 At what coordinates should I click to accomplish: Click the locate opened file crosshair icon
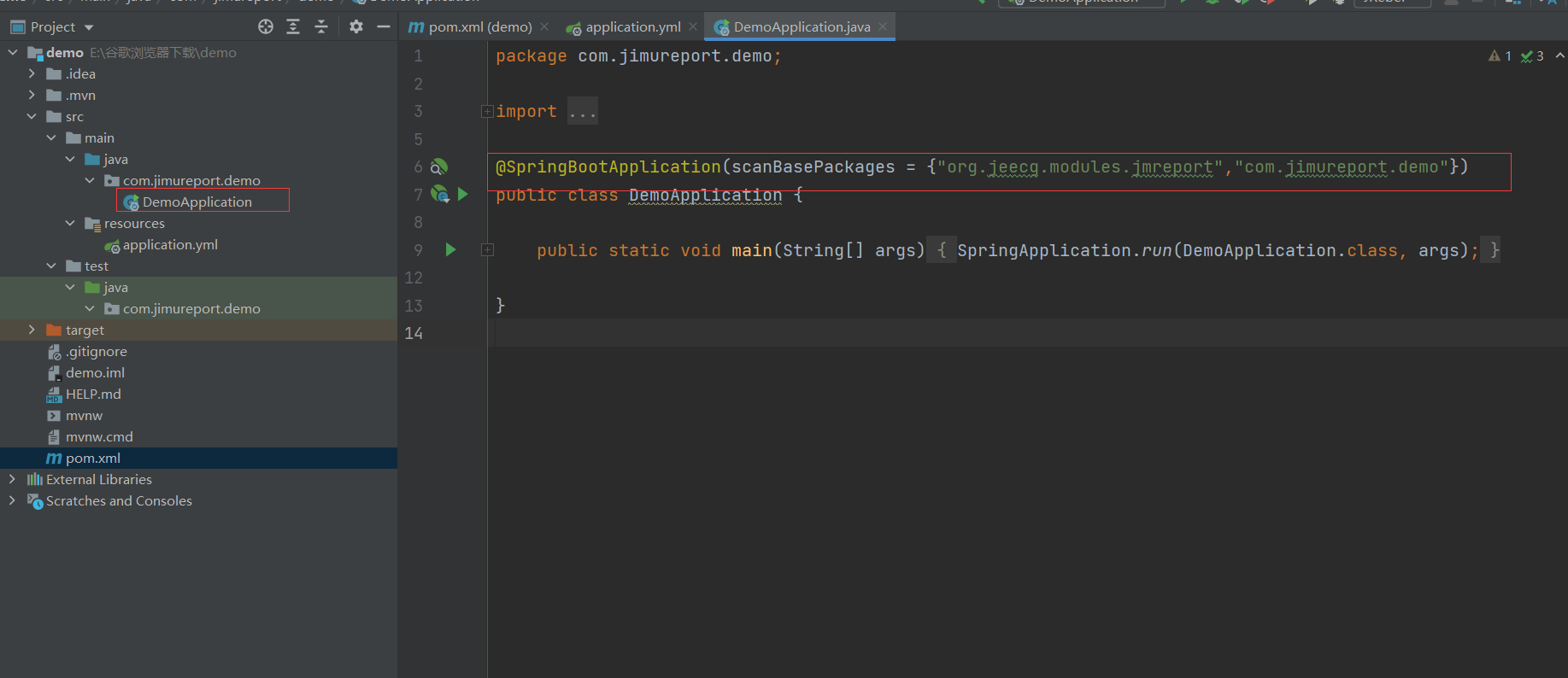tap(266, 27)
